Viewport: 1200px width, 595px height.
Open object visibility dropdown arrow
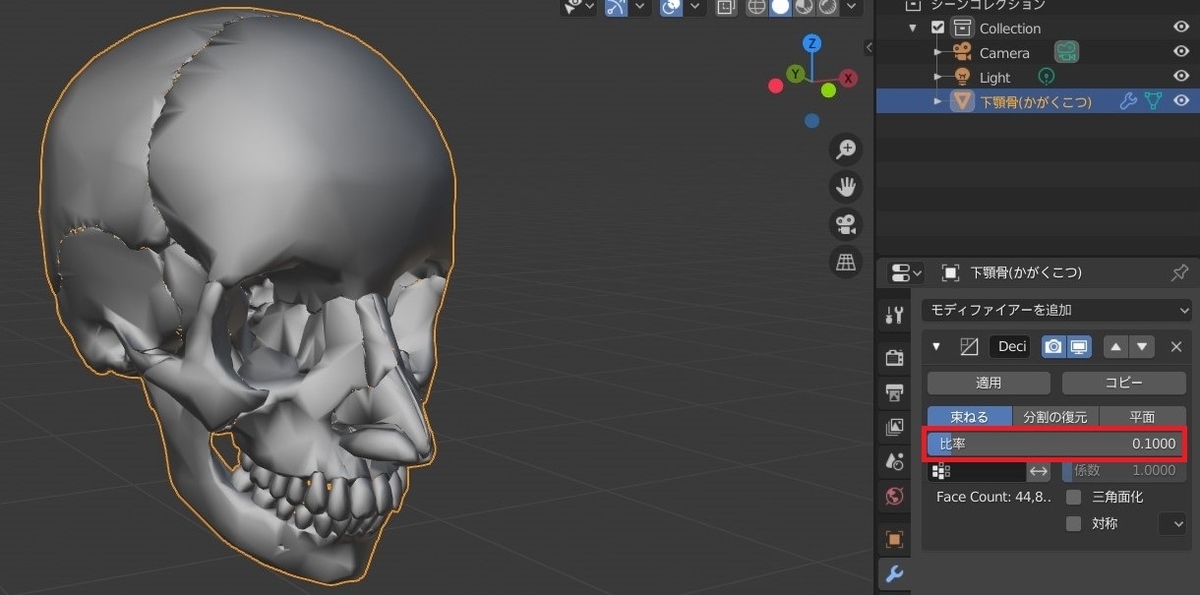pos(589,7)
